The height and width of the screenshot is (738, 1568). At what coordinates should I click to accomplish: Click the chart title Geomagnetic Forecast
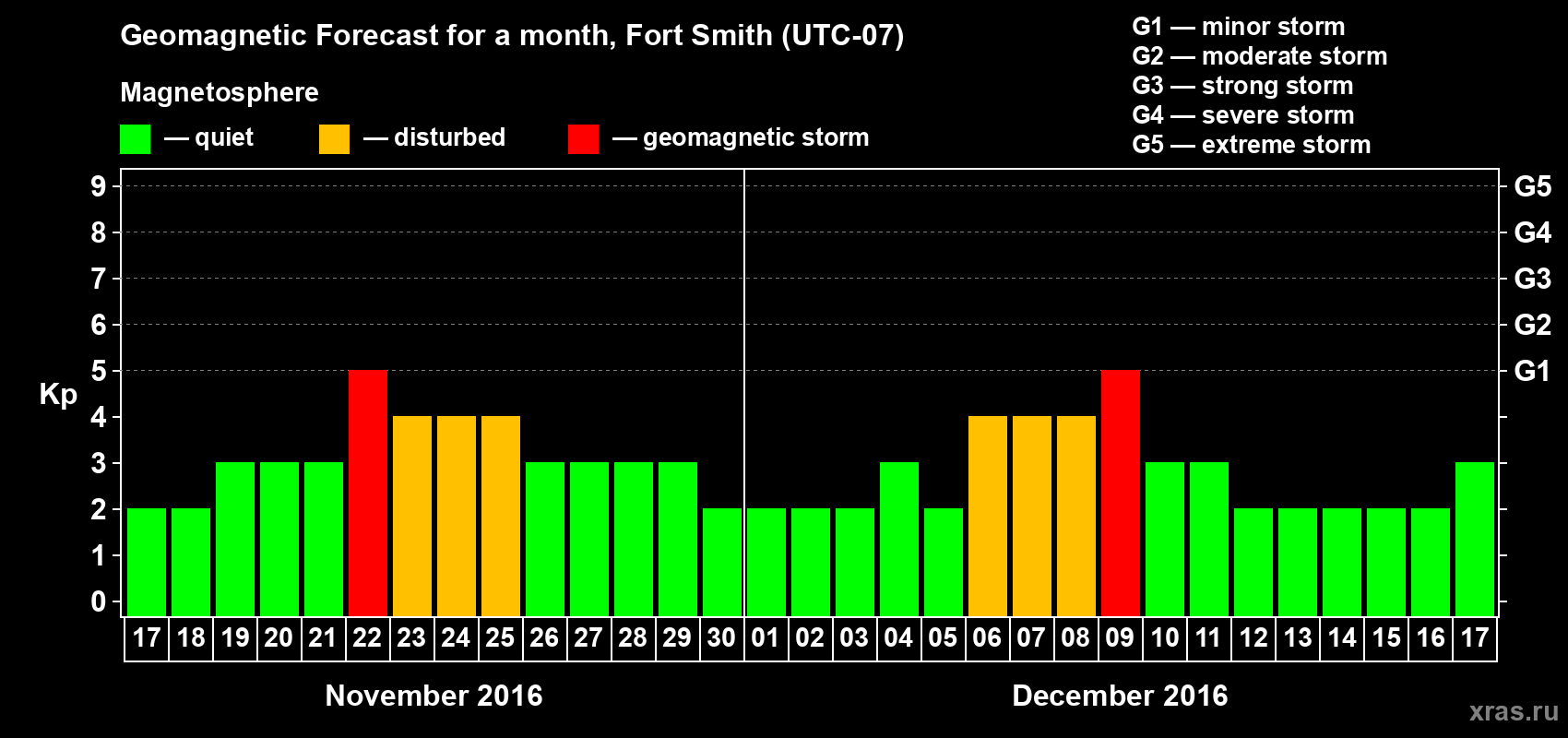pyautogui.click(x=512, y=36)
